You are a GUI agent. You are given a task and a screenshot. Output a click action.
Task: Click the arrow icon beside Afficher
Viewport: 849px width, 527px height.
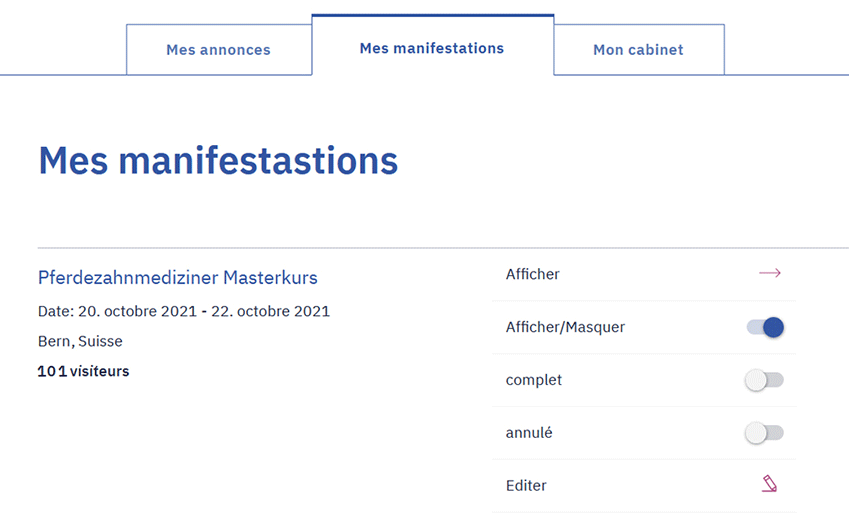(x=769, y=274)
